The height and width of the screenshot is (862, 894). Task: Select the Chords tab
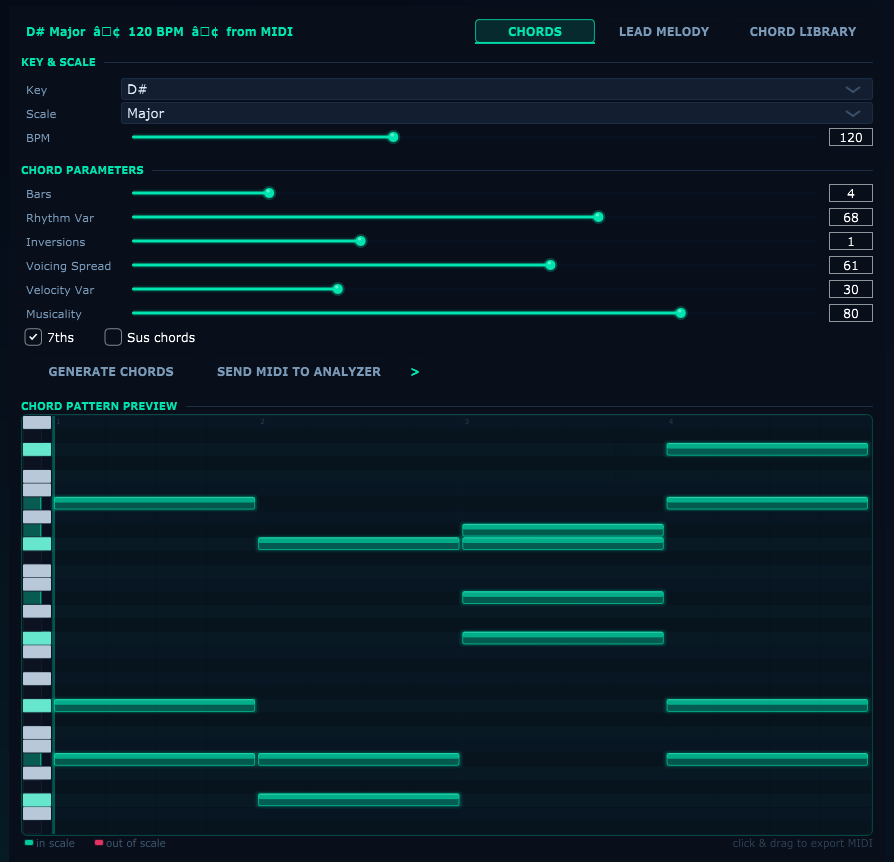[x=534, y=31]
